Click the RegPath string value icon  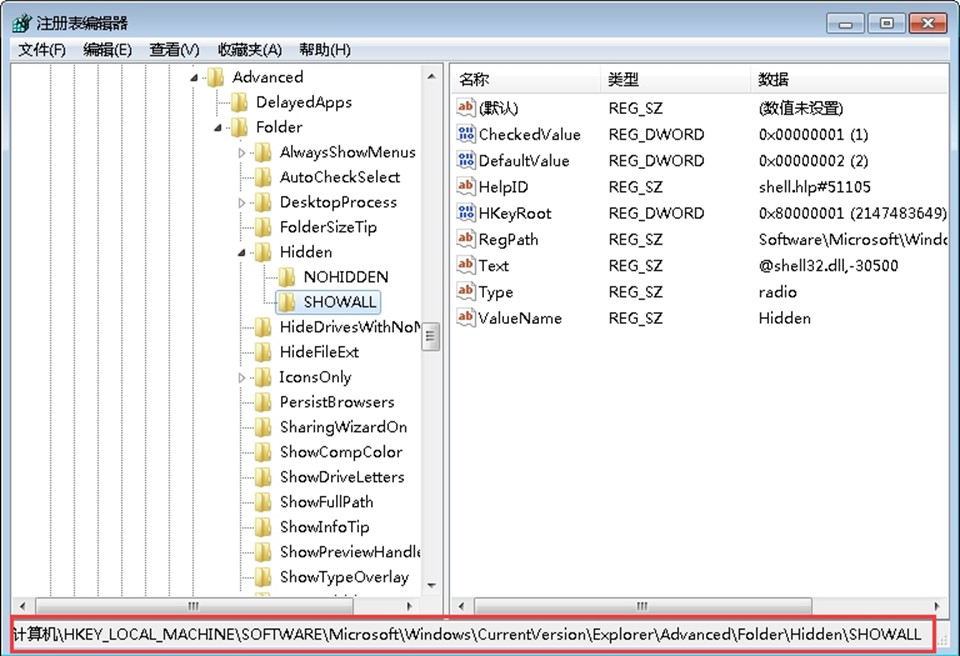pyautogui.click(x=466, y=239)
